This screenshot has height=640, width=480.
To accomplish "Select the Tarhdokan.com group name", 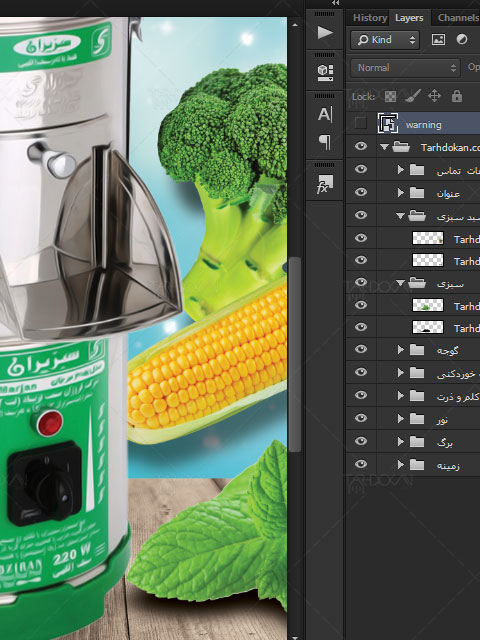I will click(450, 147).
